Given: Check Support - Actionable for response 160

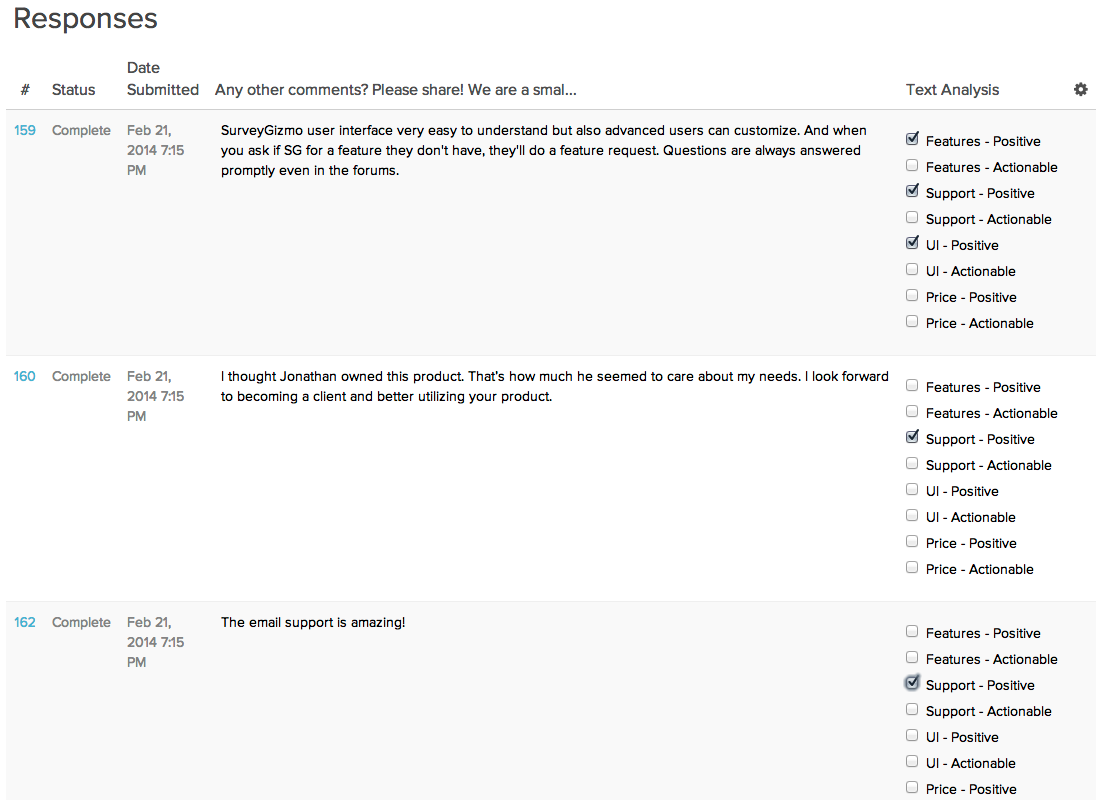Looking at the screenshot, I should click(912, 463).
